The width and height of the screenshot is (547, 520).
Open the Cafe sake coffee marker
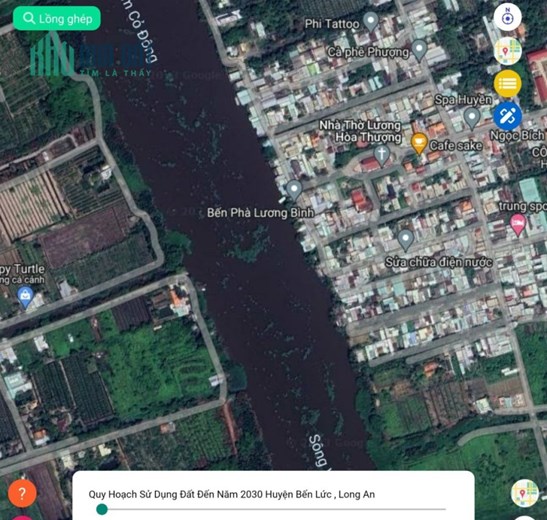(419, 143)
